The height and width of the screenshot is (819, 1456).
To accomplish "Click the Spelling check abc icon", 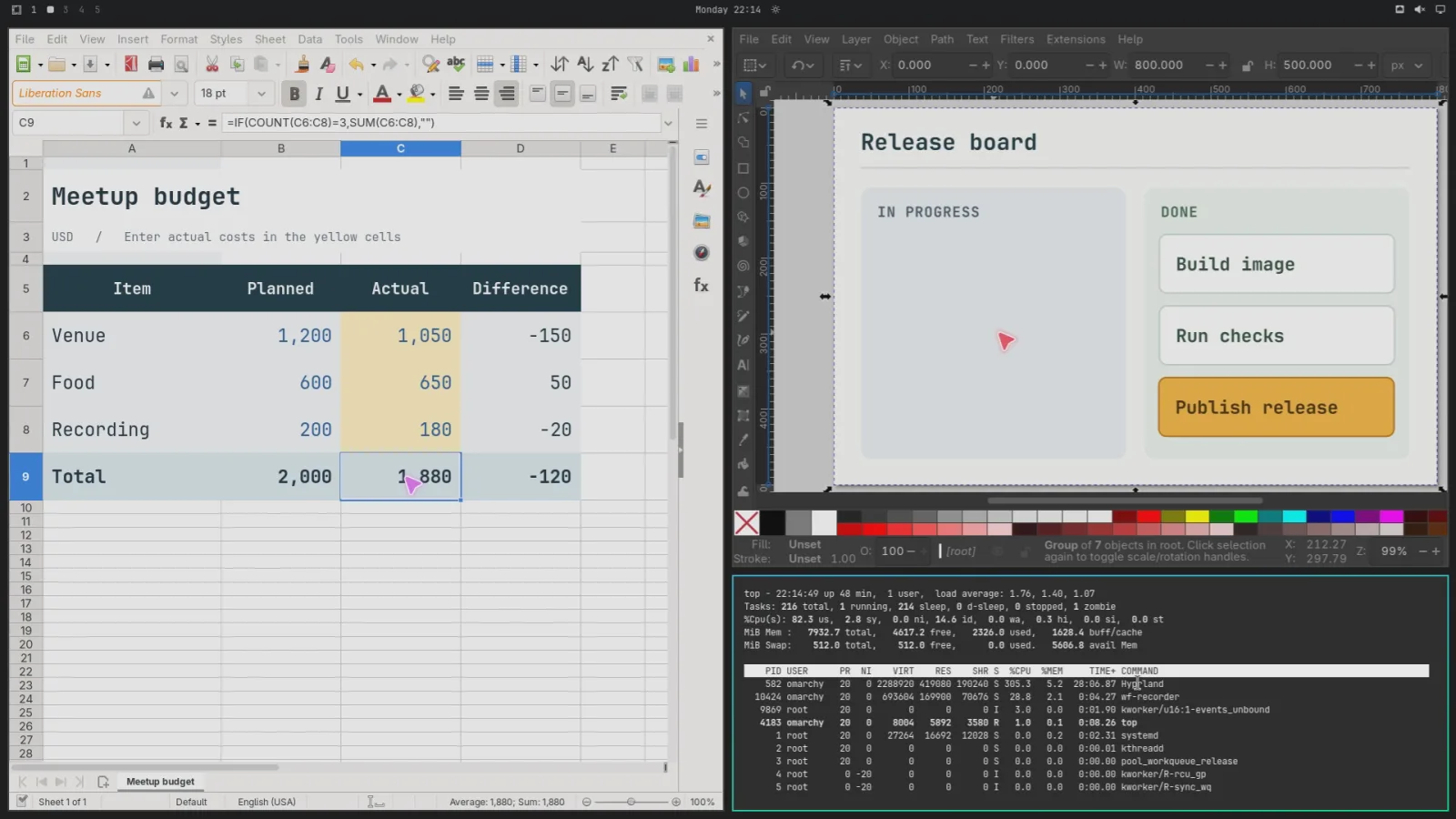I will (456, 64).
